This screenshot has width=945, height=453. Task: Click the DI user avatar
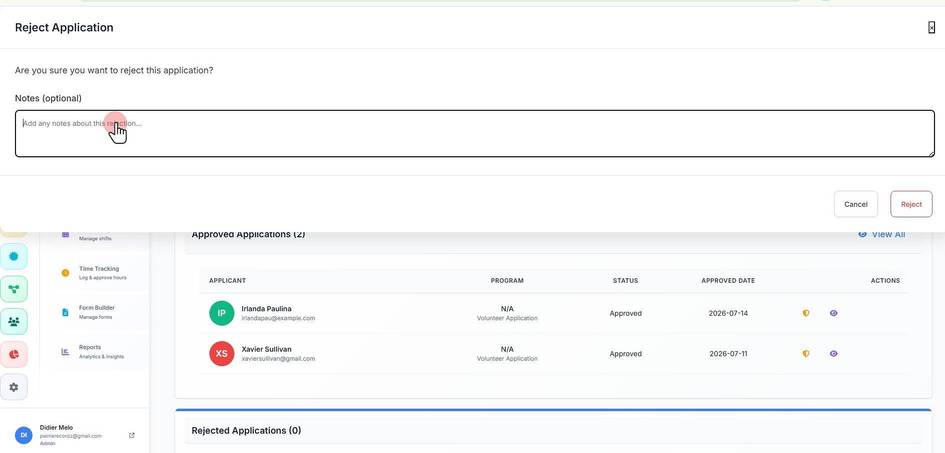click(24, 435)
